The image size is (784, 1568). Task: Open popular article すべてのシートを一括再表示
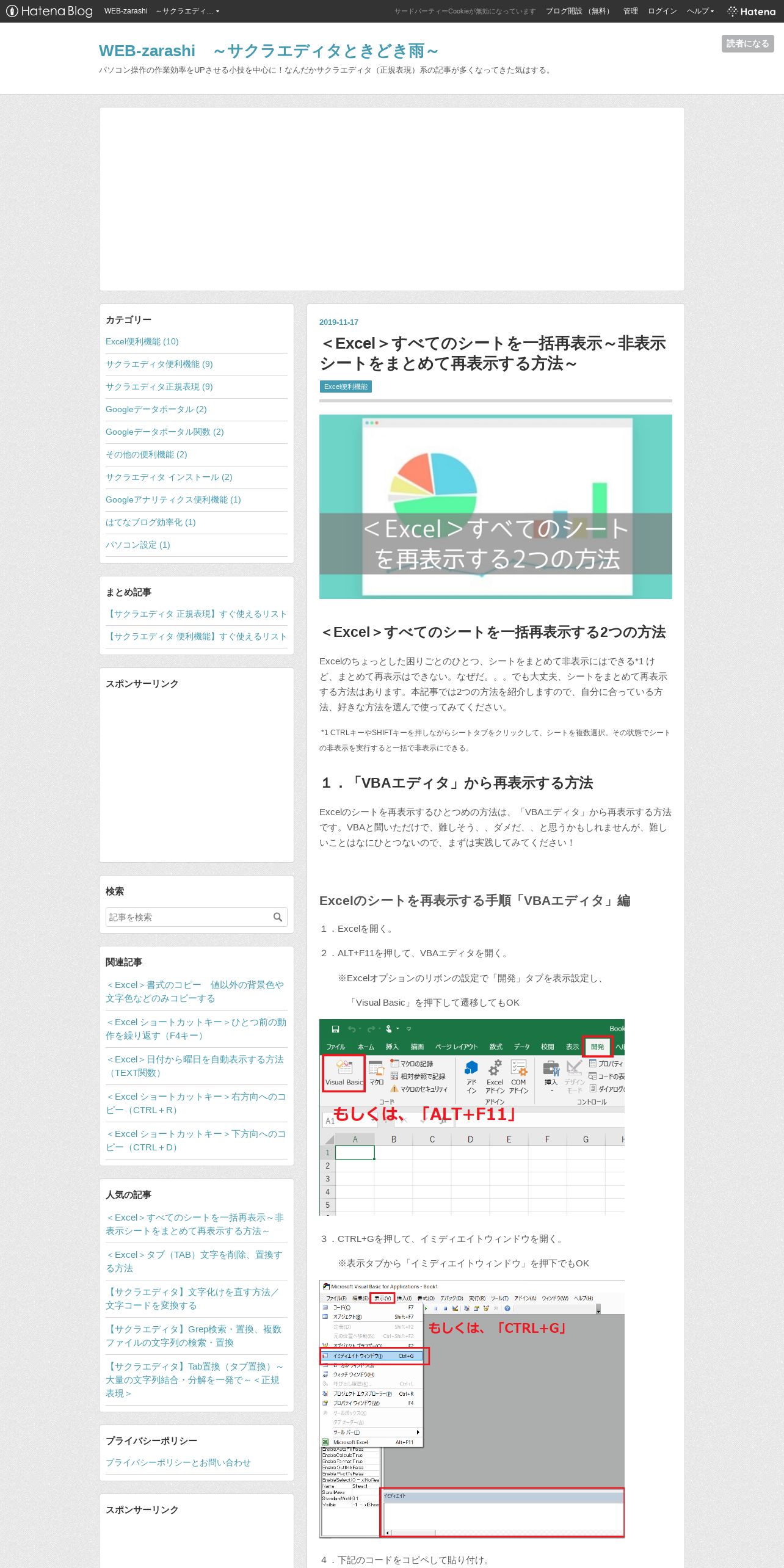(x=195, y=1224)
